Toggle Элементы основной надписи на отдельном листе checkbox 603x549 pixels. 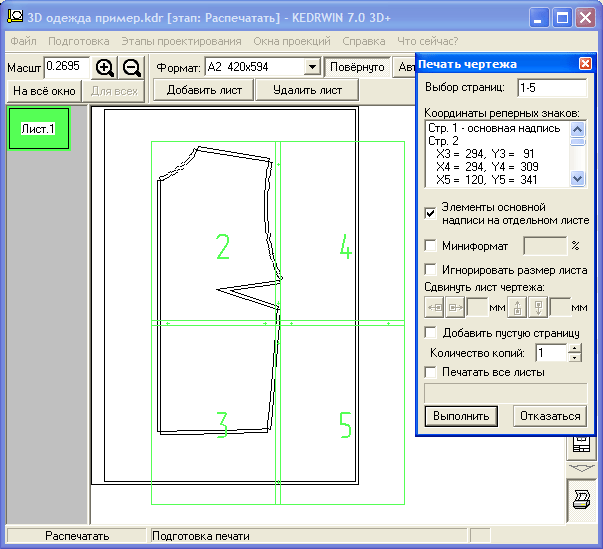[x=430, y=213]
